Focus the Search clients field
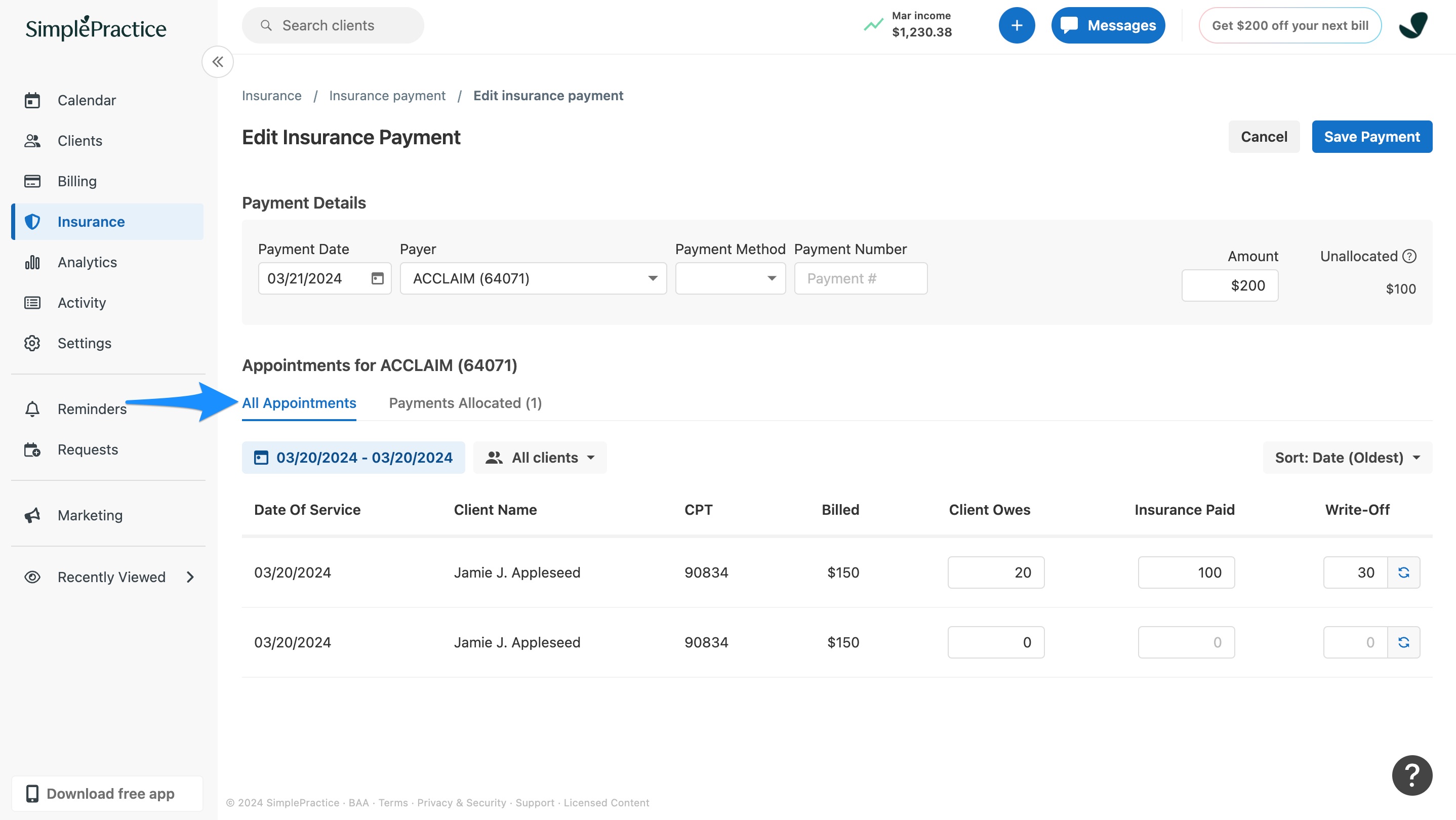The image size is (1456, 820). tap(333, 25)
